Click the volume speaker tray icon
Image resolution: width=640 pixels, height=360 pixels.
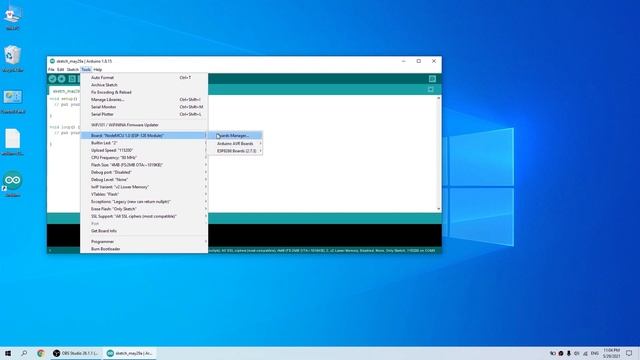[x=577, y=353]
